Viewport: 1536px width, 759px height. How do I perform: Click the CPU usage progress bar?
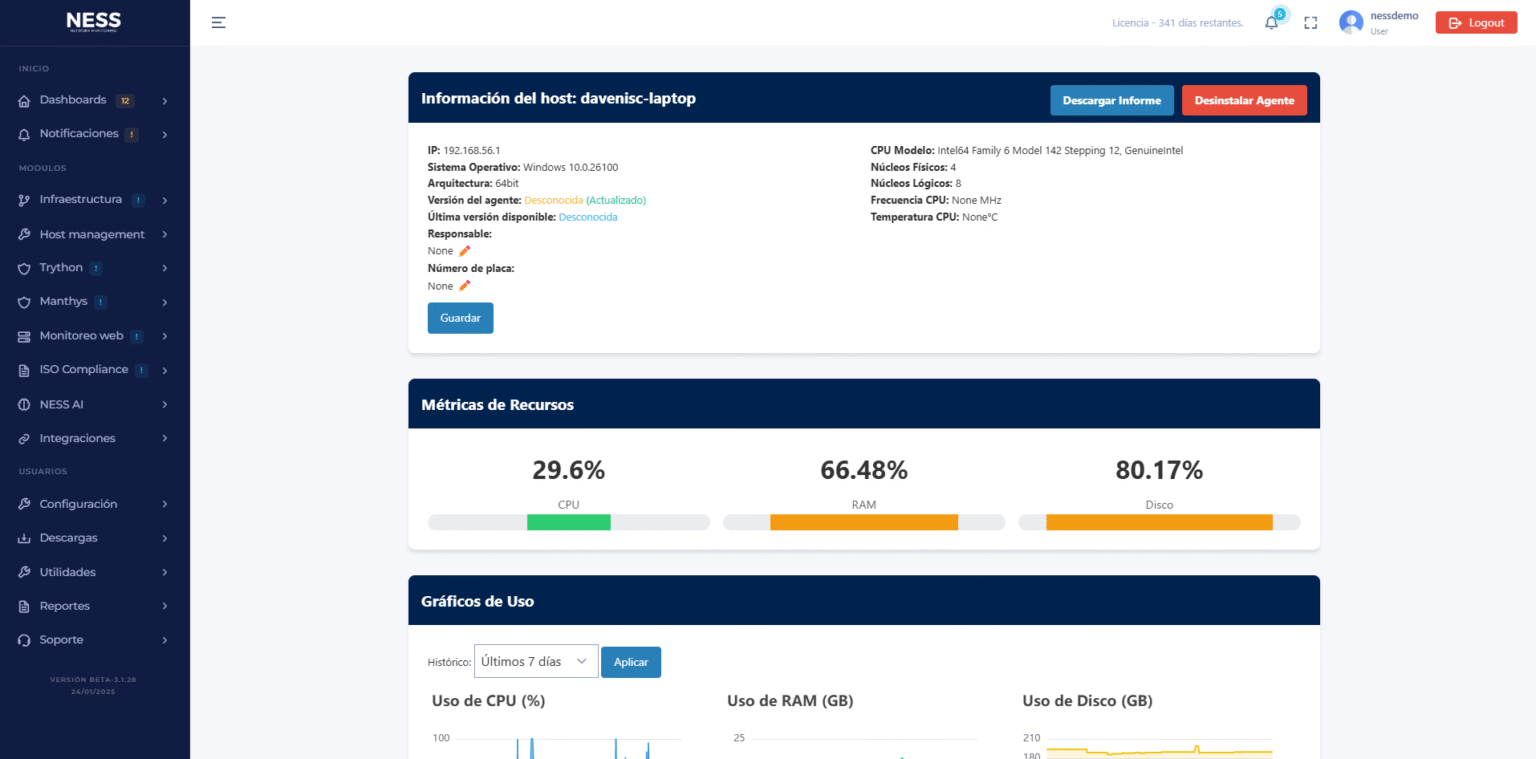point(568,522)
